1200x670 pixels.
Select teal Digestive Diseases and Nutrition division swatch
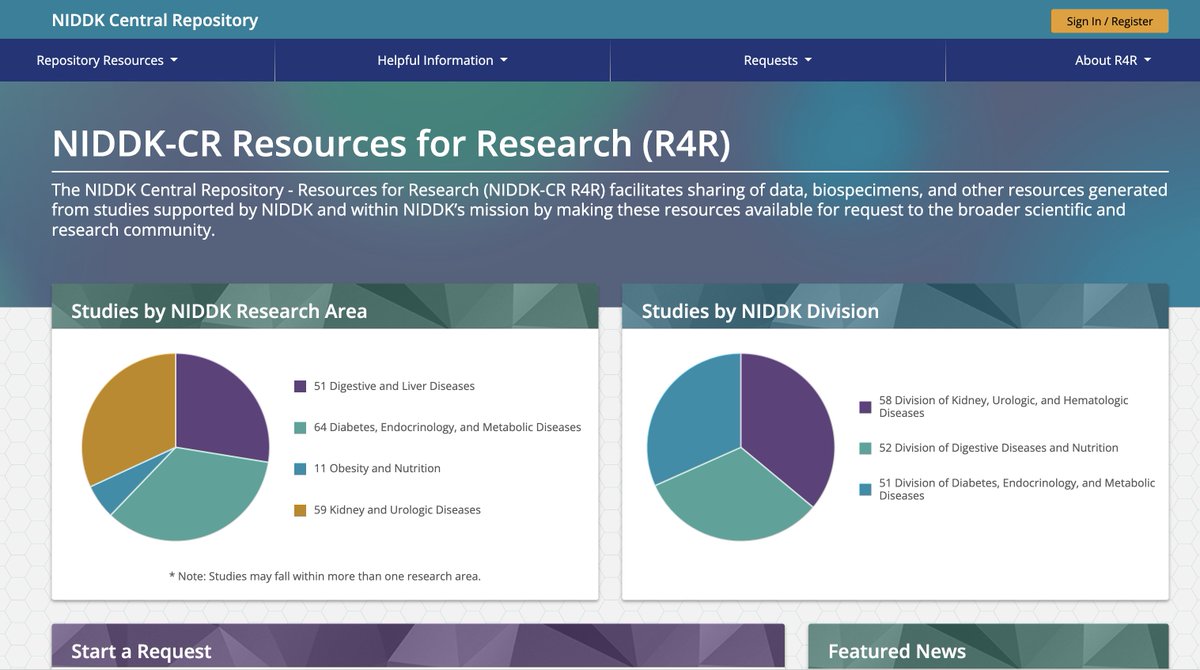pyautogui.click(x=866, y=448)
